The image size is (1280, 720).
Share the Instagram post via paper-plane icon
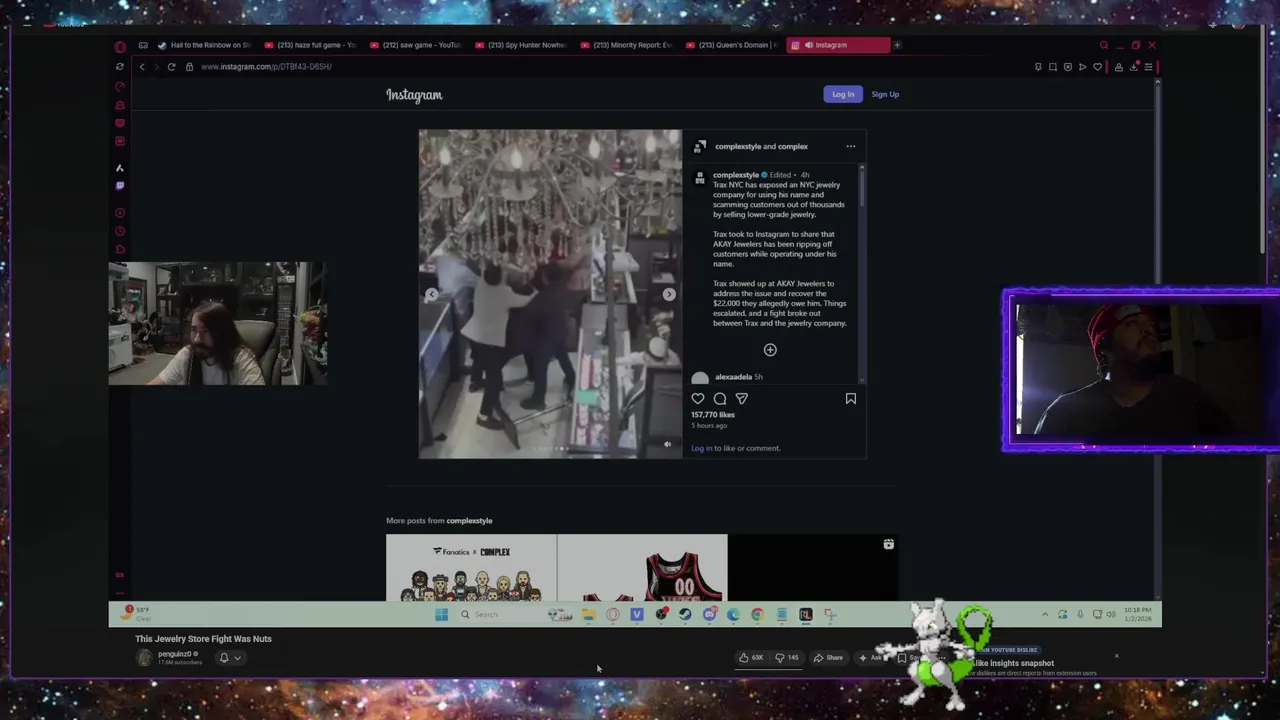coord(742,399)
